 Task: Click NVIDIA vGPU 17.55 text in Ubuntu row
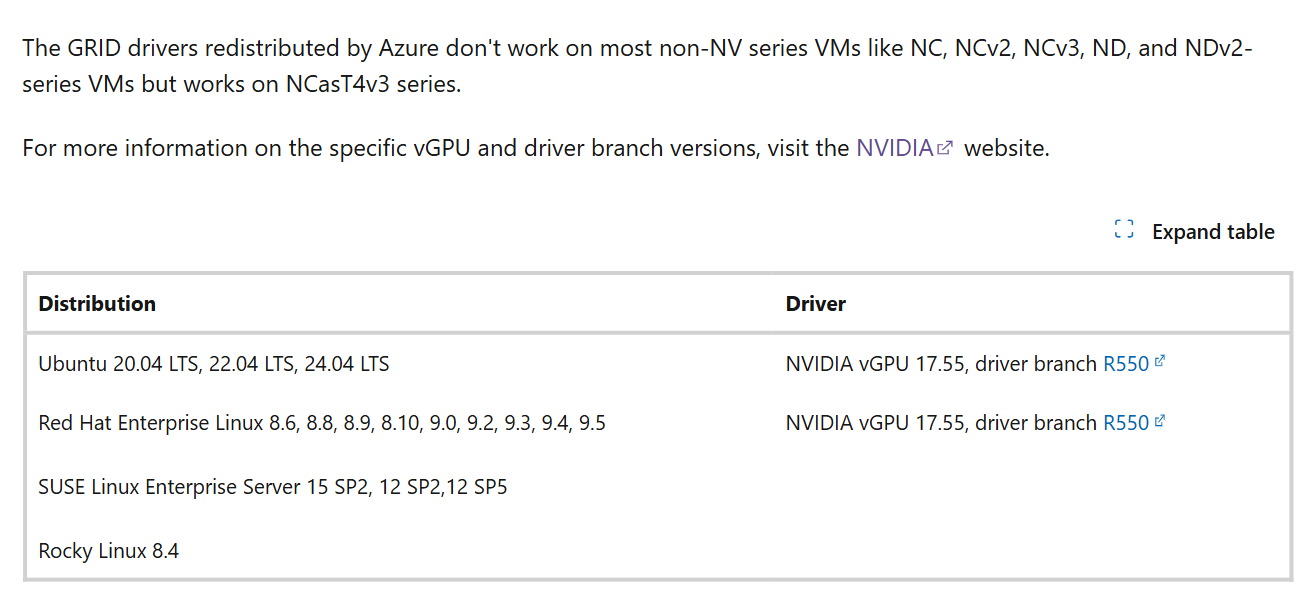tap(876, 364)
